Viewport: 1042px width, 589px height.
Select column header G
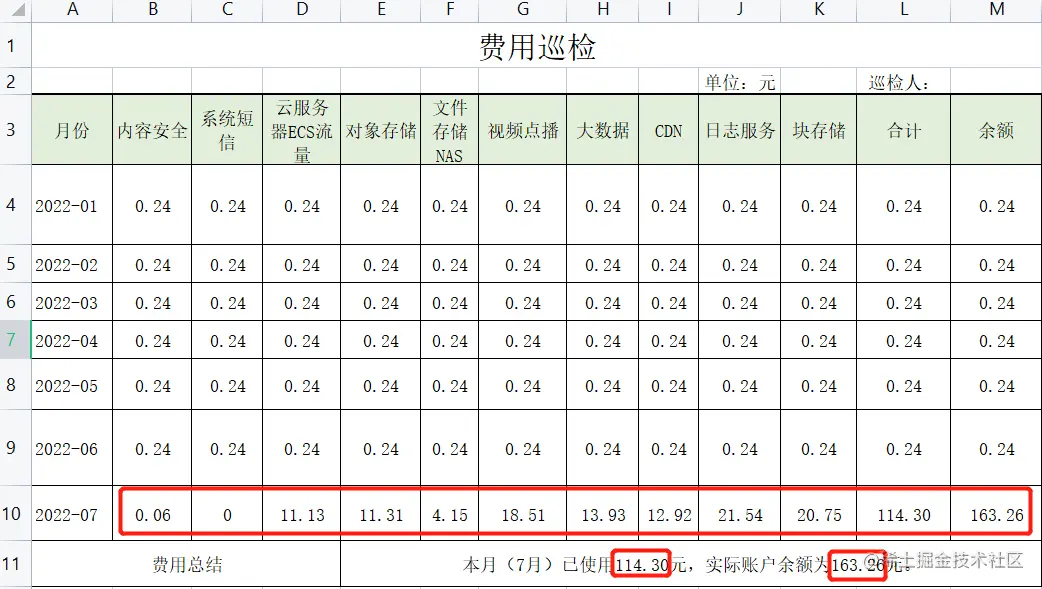coord(521,10)
